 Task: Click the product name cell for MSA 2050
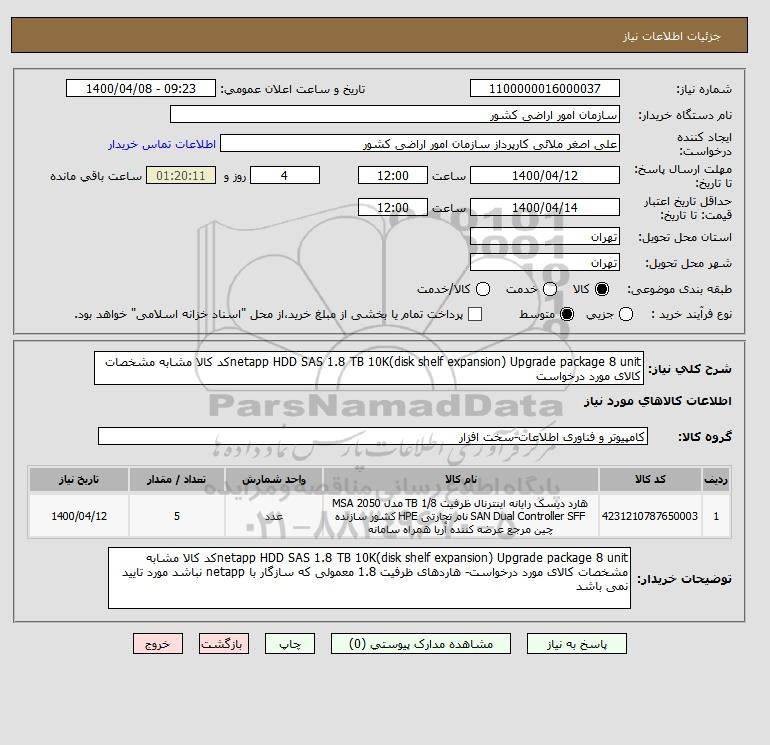click(x=461, y=516)
